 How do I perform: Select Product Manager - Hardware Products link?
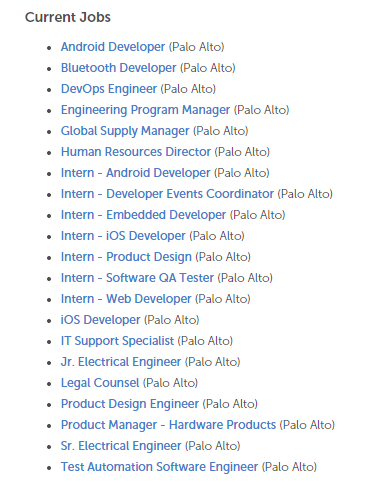168,425
